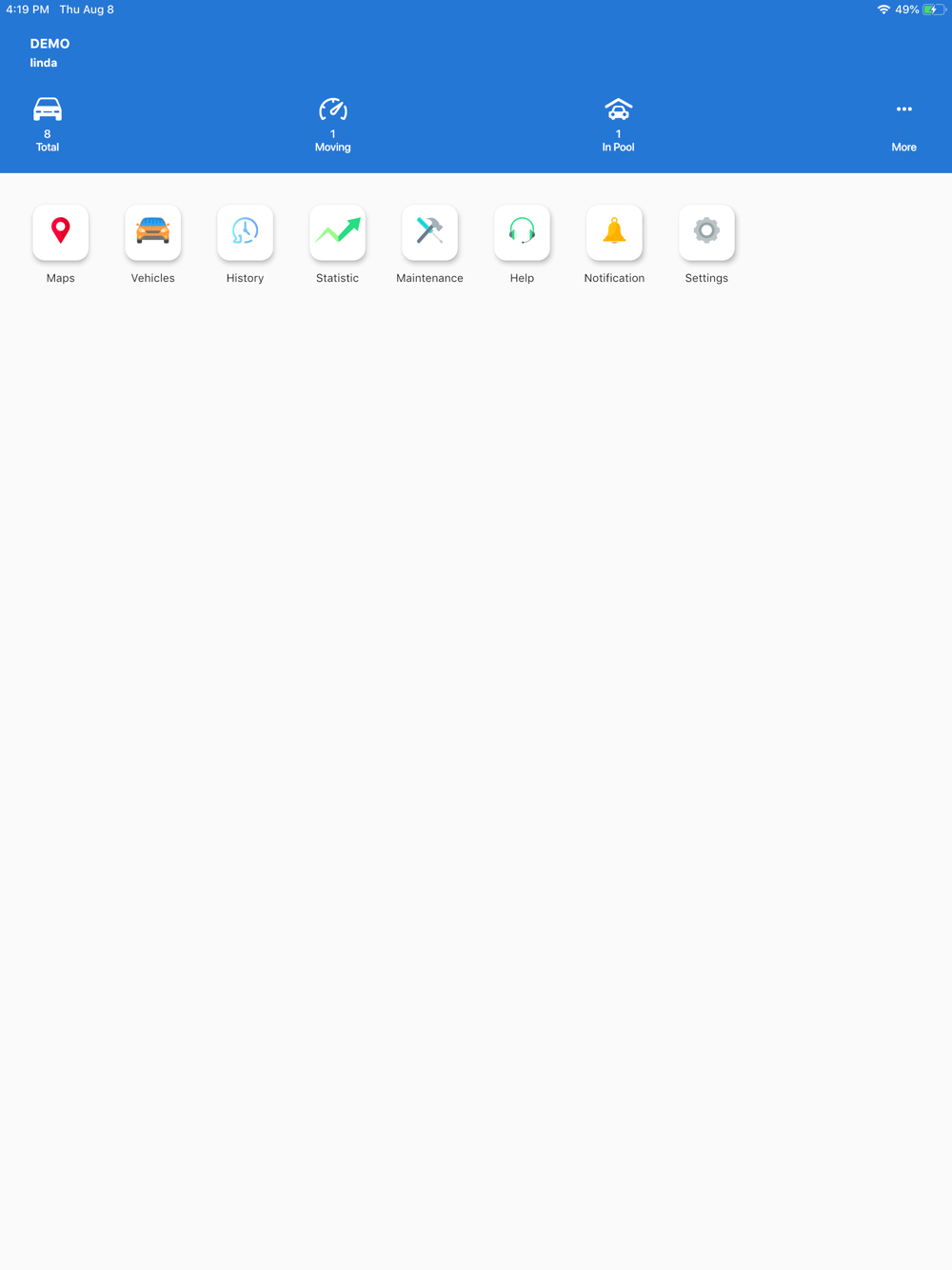Select the "Moving" label
Image resolution: width=952 pixels, height=1270 pixels.
coord(333,148)
